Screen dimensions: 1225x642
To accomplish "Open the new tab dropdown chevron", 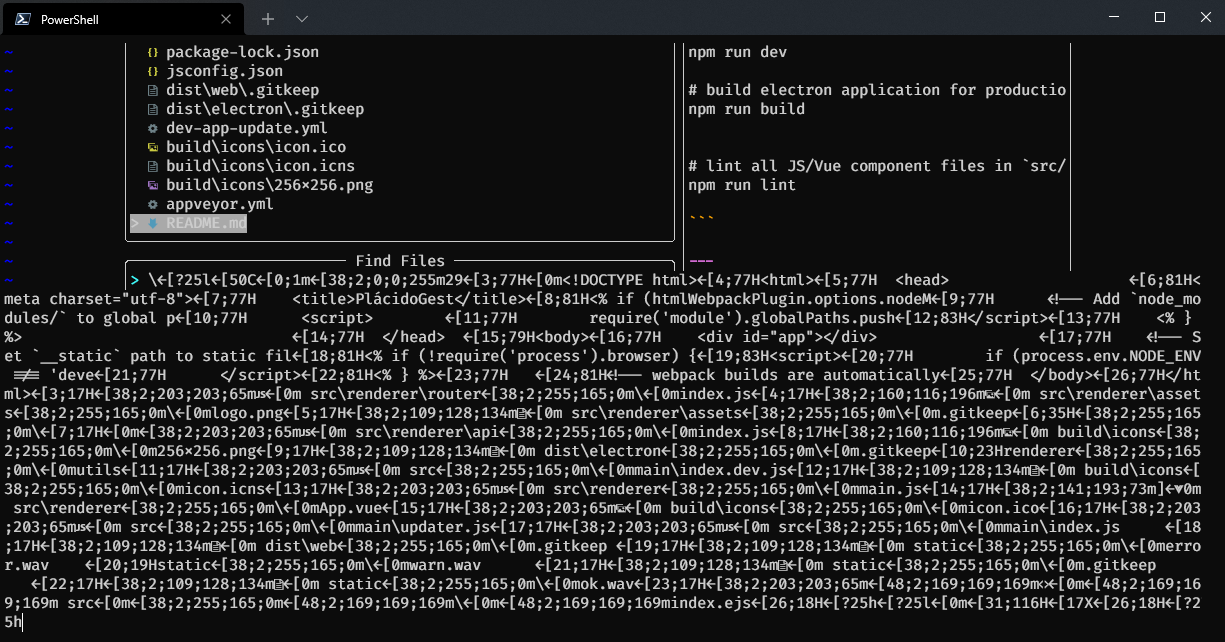I will click(x=301, y=18).
